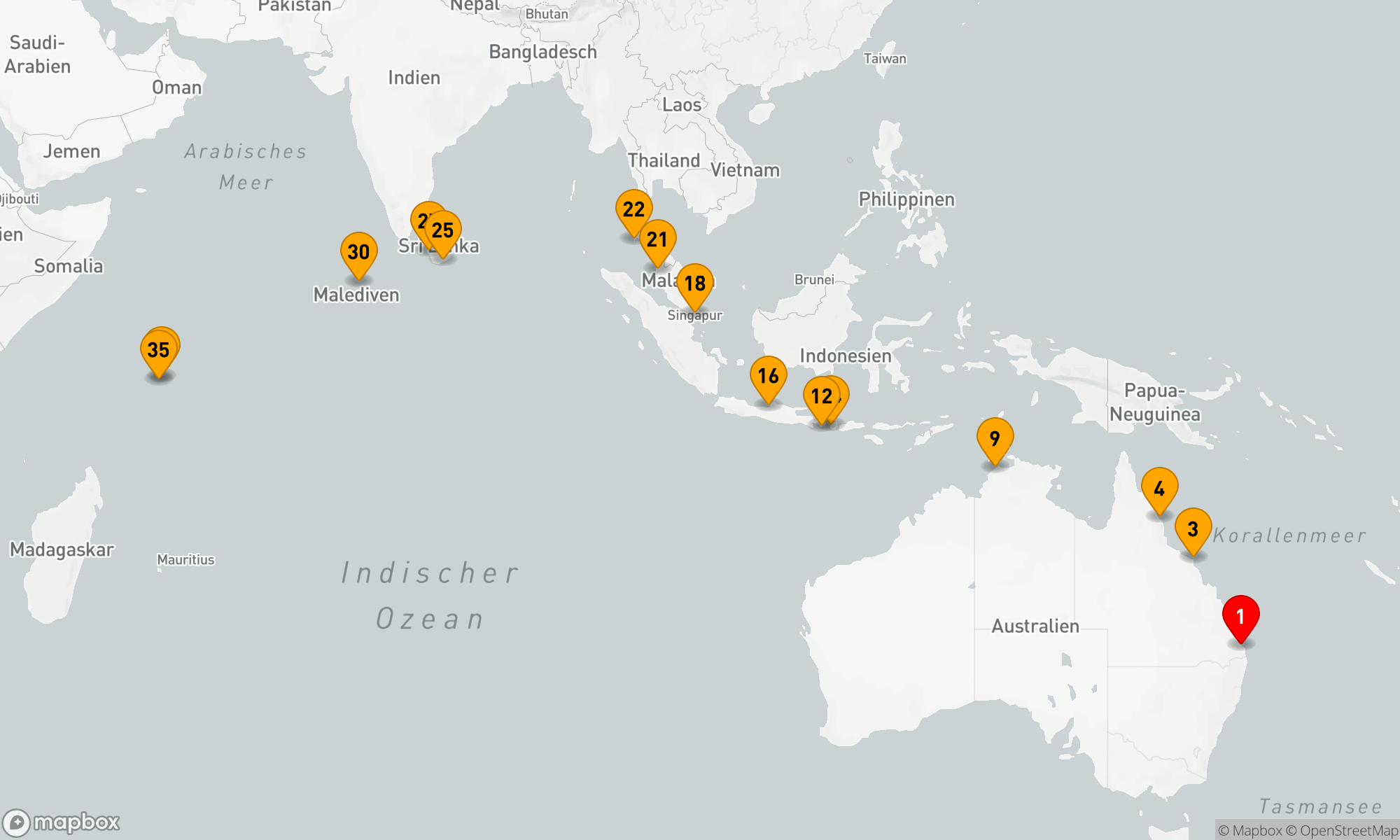Image resolution: width=1400 pixels, height=840 pixels.
Task: Select map marker number 3
Action: click(1193, 529)
